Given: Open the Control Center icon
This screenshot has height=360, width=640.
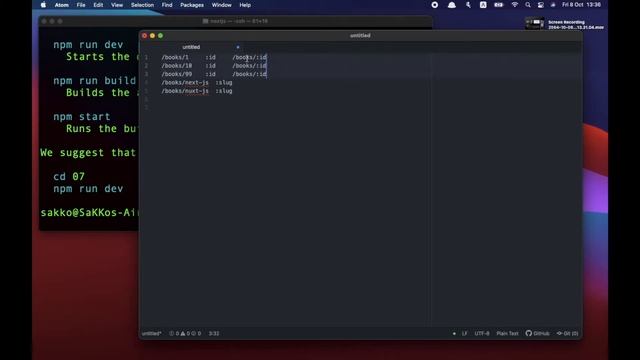Looking at the screenshot, I should click(540, 5).
